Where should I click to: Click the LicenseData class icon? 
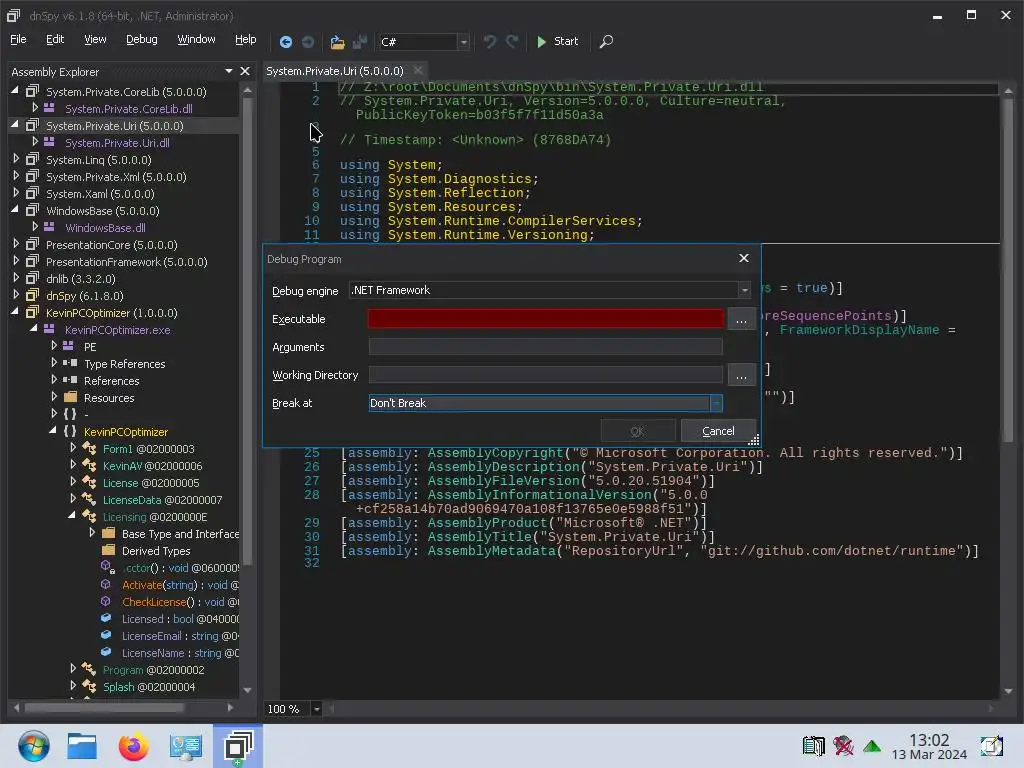89,499
